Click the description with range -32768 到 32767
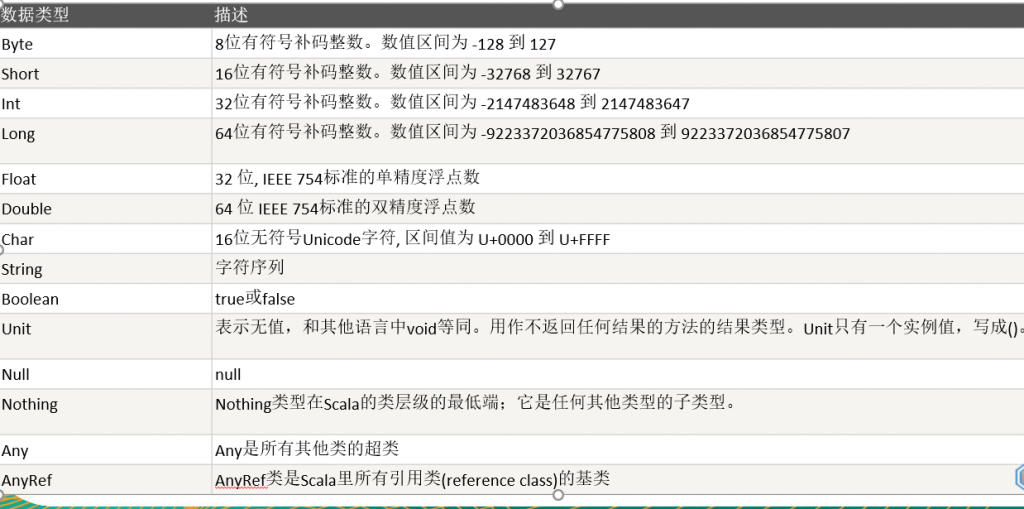 click(x=618, y=74)
